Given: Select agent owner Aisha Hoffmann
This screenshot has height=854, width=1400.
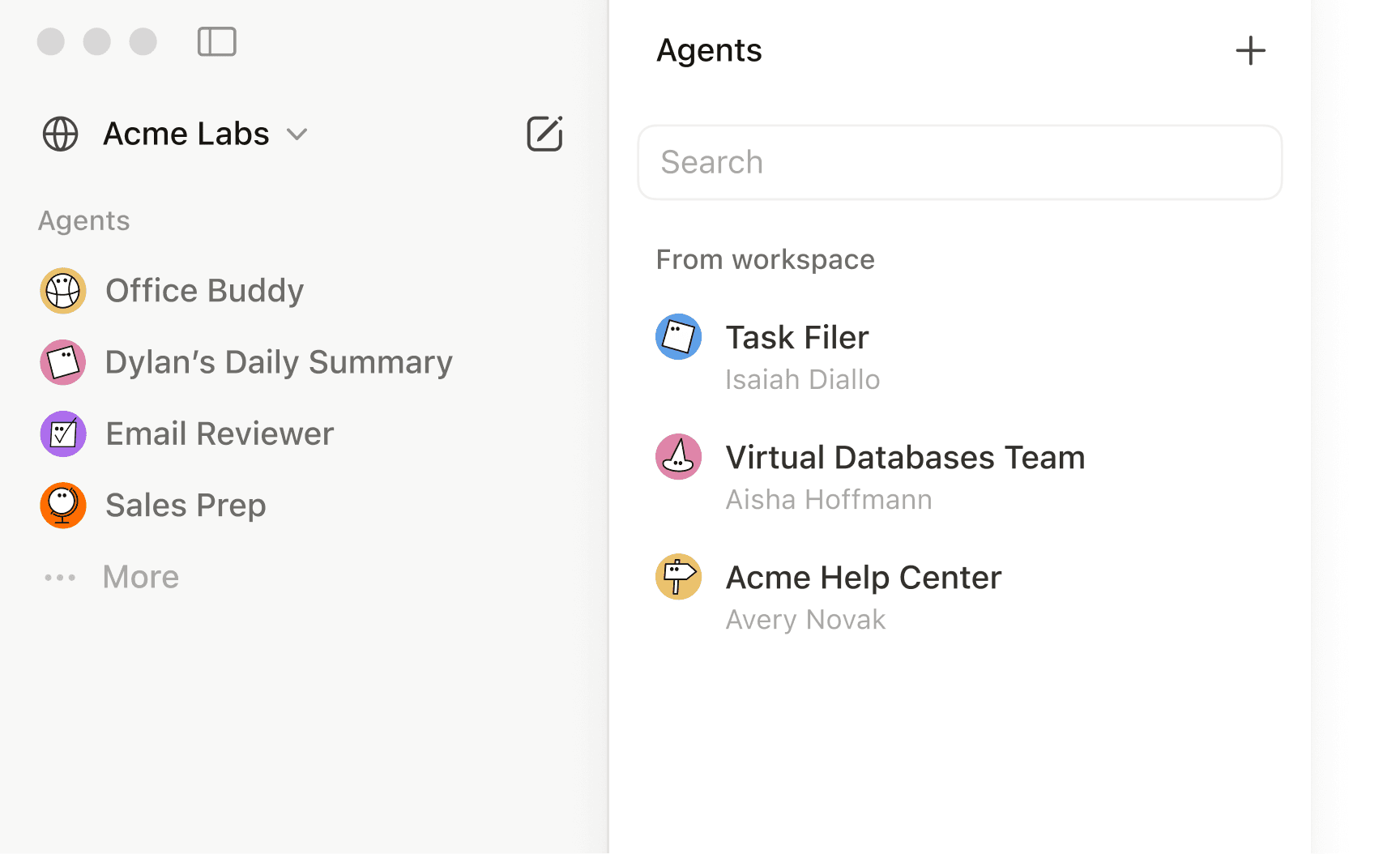Looking at the screenshot, I should point(828,498).
